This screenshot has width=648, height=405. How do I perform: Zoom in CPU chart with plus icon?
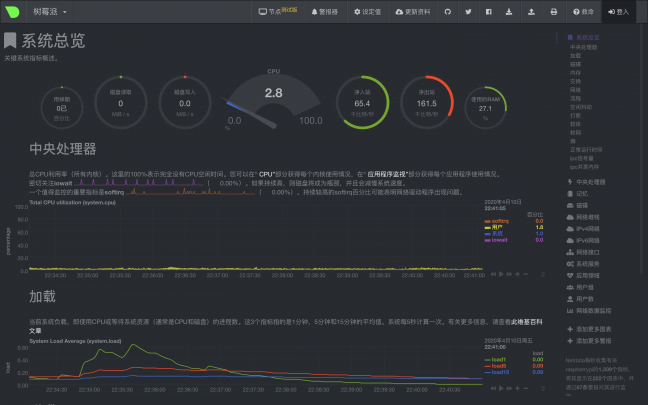click(517, 274)
